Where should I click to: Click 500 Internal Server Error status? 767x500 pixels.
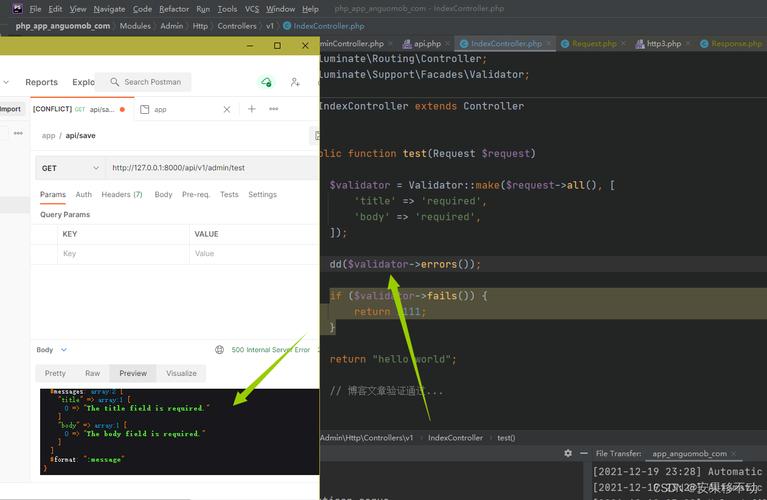tap(271, 350)
